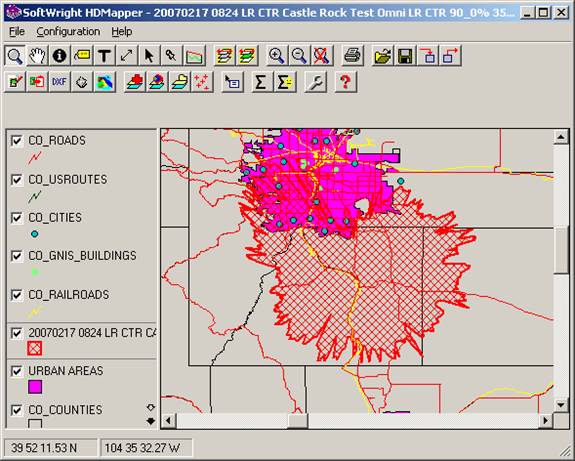Toggle CO_GNIS_BUILDINGS layer checkbox

17,256
